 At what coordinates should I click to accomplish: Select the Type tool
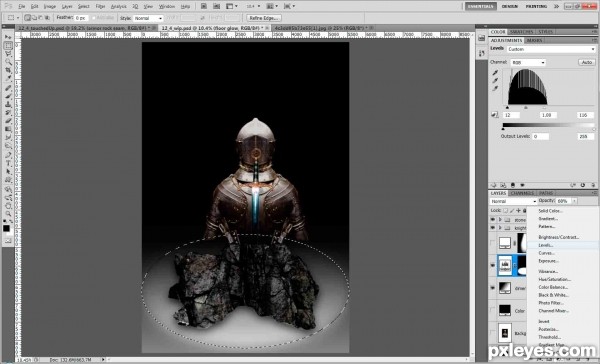tap(8, 163)
